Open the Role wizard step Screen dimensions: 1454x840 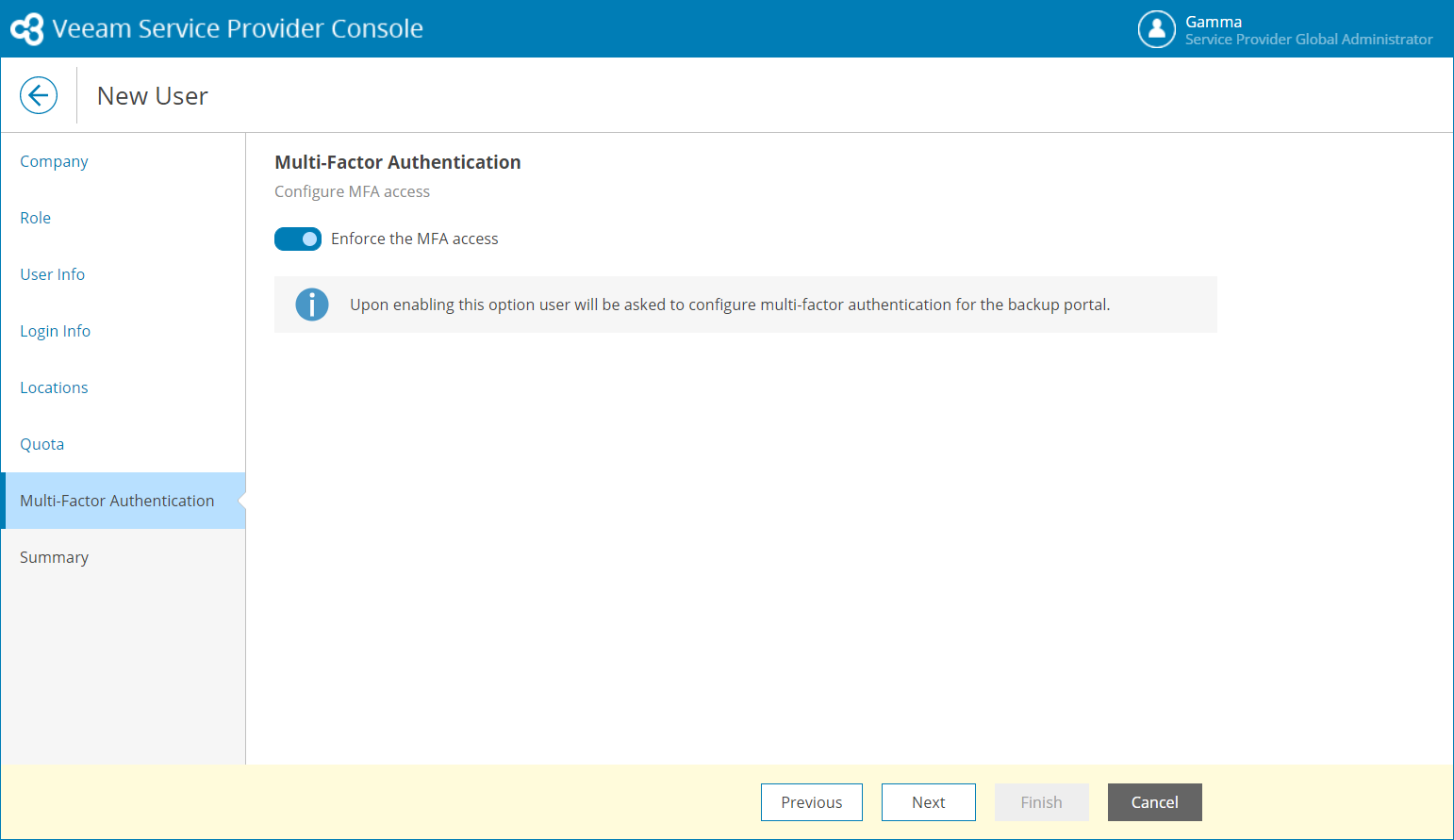[x=36, y=218]
